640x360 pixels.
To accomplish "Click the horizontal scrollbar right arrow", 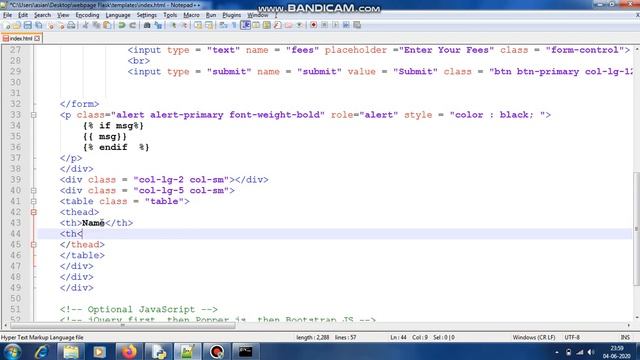I will pos(629,326).
